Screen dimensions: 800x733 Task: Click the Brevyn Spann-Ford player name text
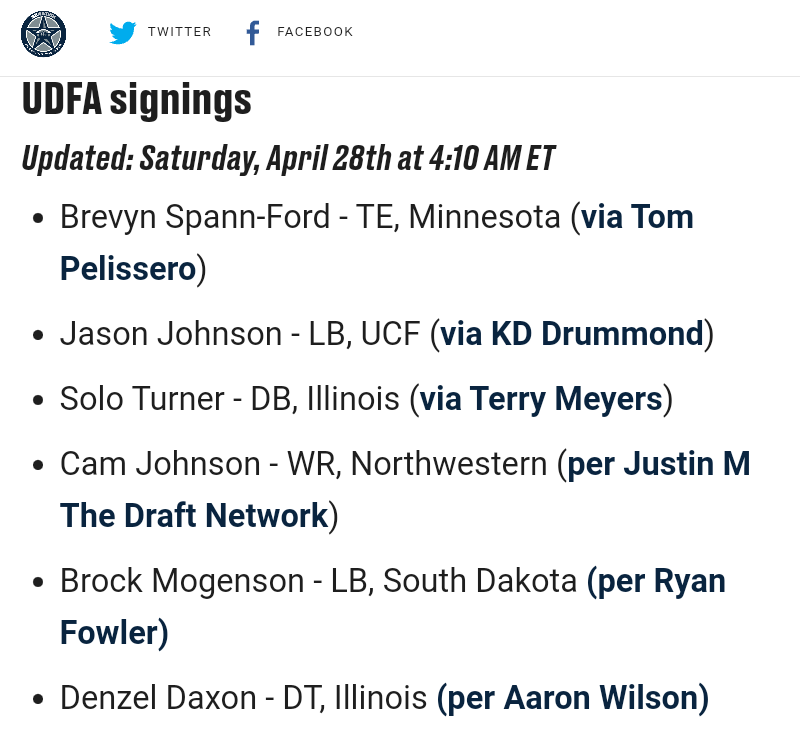point(195,217)
